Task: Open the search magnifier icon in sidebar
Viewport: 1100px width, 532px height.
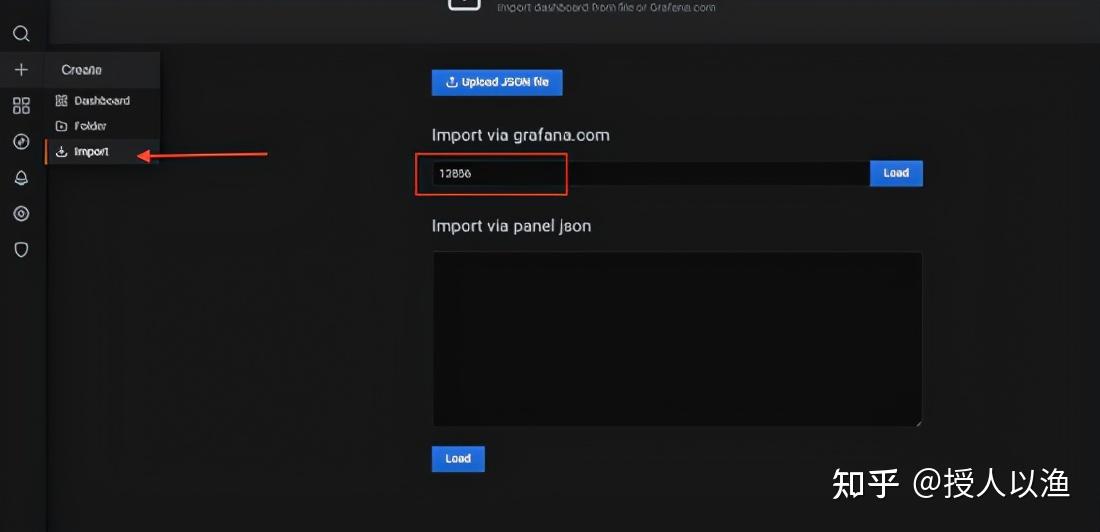Action: [22, 34]
